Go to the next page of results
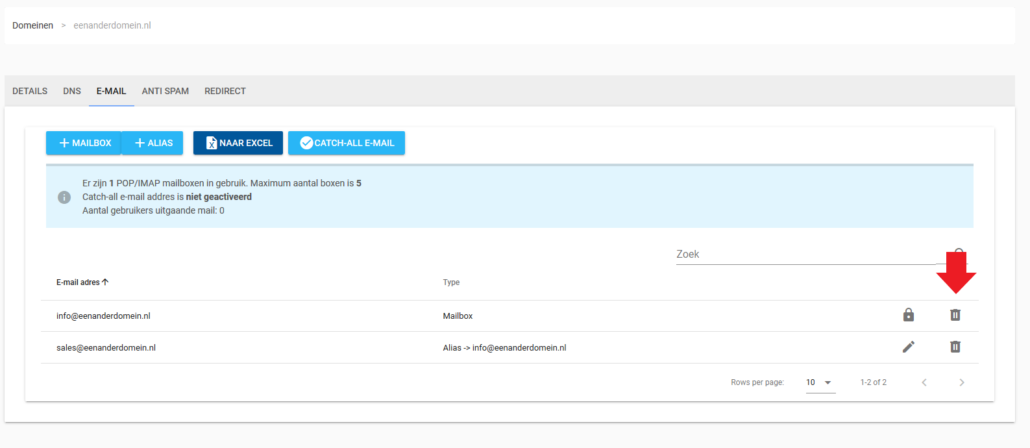 click(x=961, y=382)
